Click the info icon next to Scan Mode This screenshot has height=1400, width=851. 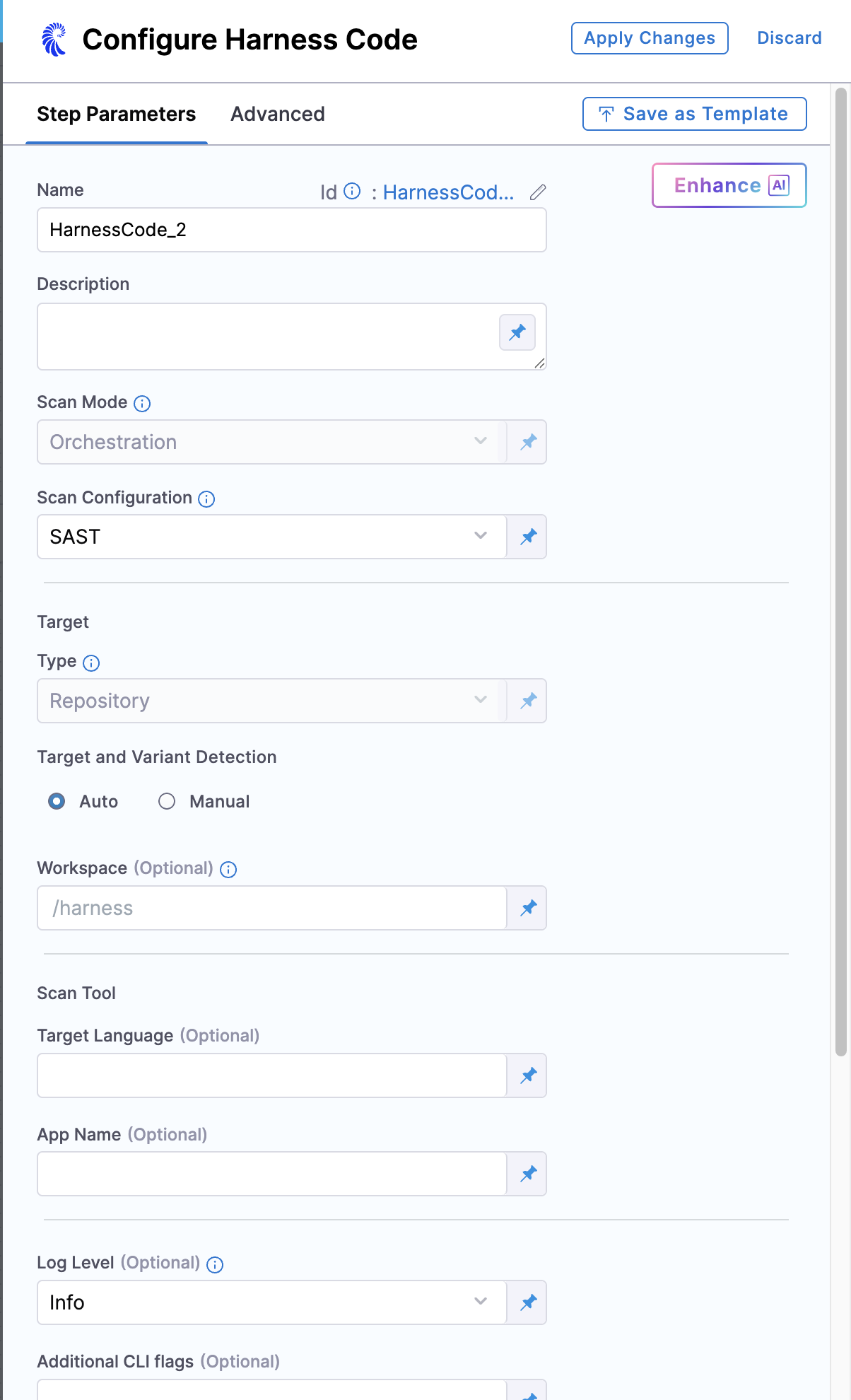pyautogui.click(x=142, y=404)
